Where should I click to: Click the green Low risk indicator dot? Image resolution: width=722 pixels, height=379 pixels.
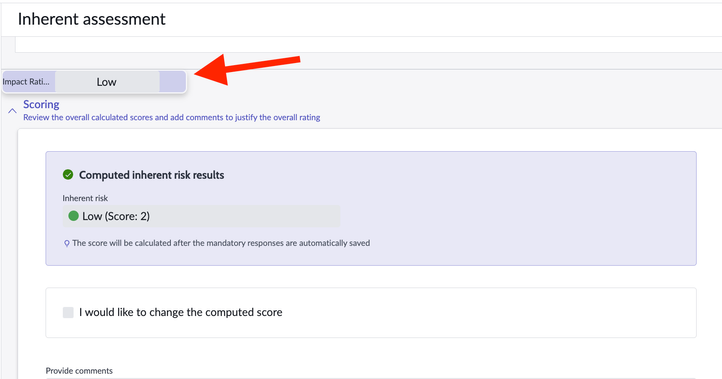coord(73,216)
